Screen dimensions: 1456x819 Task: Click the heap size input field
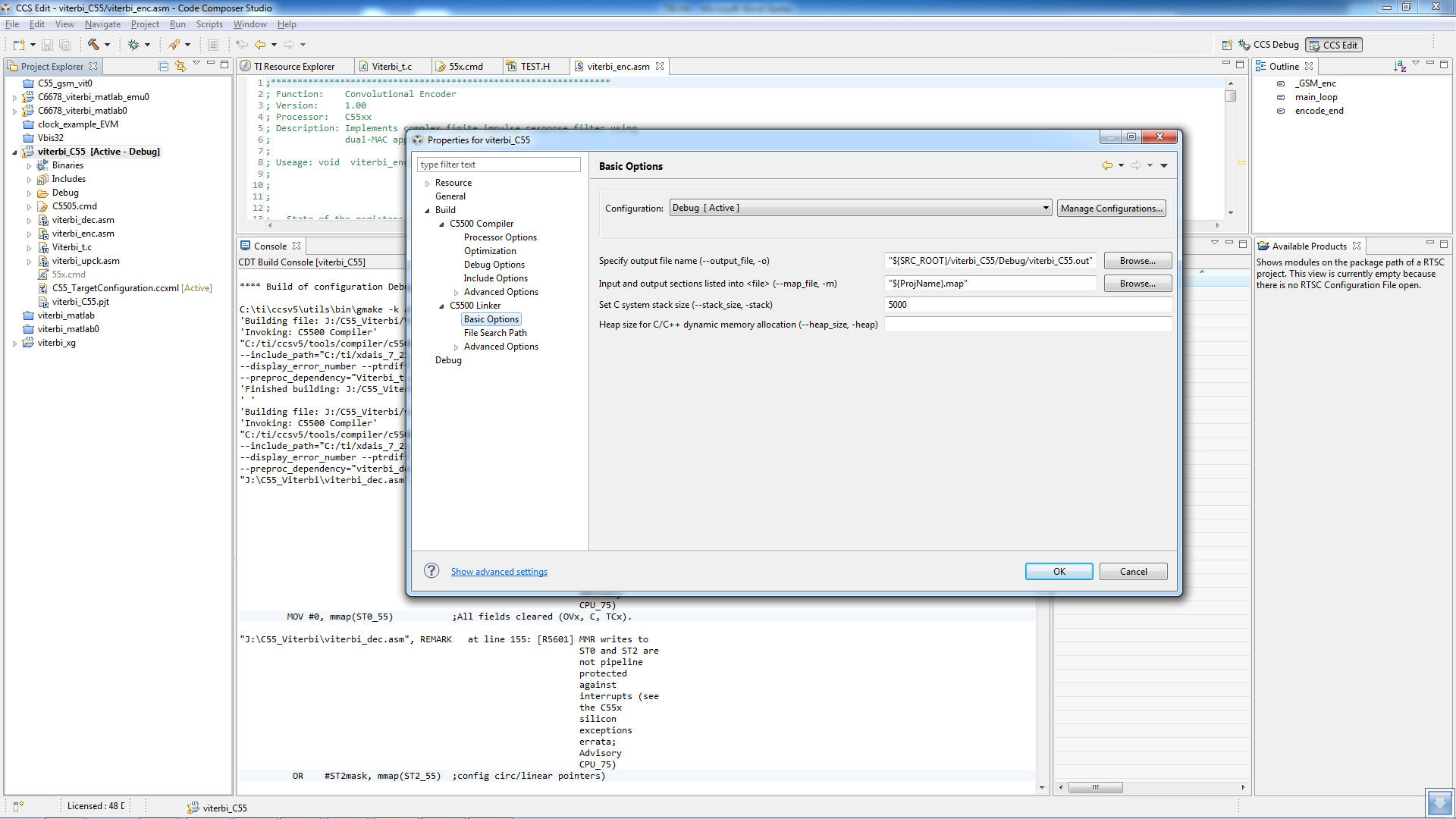point(1028,325)
